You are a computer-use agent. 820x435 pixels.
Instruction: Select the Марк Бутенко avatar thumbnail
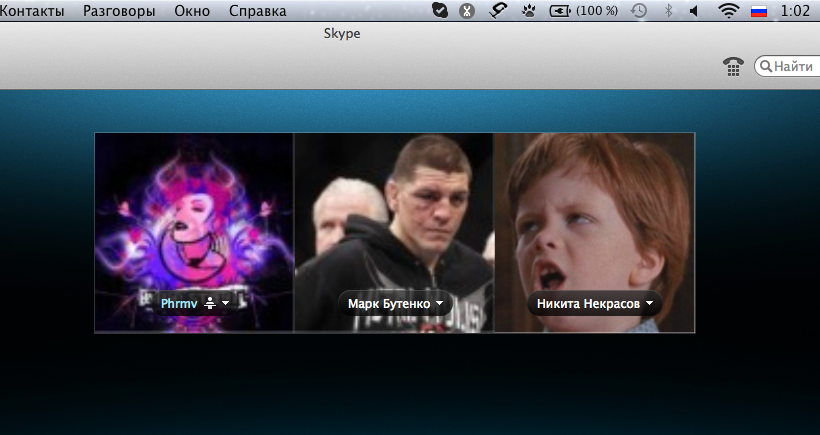click(x=394, y=233)
